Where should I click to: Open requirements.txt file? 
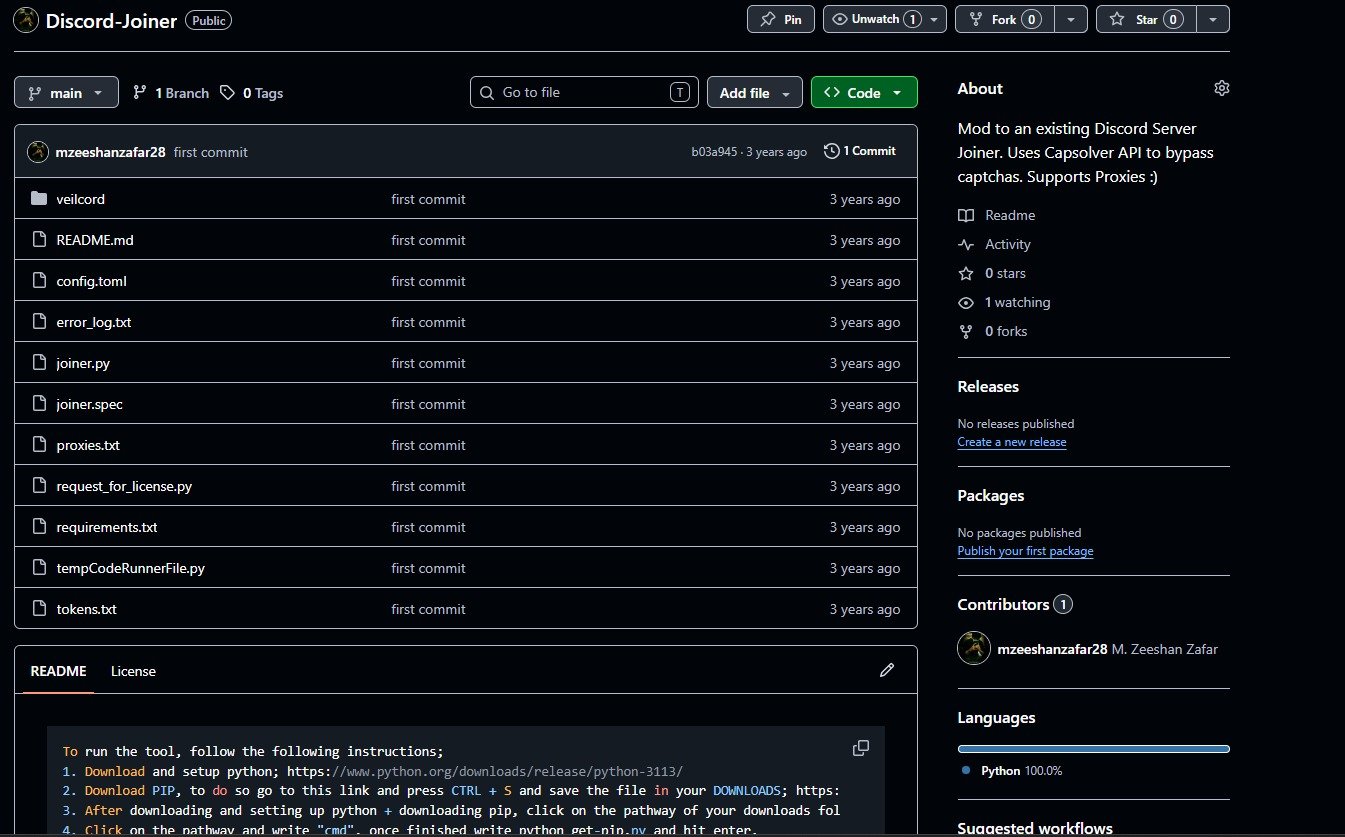pyautogui.click(x=107, y=527)
